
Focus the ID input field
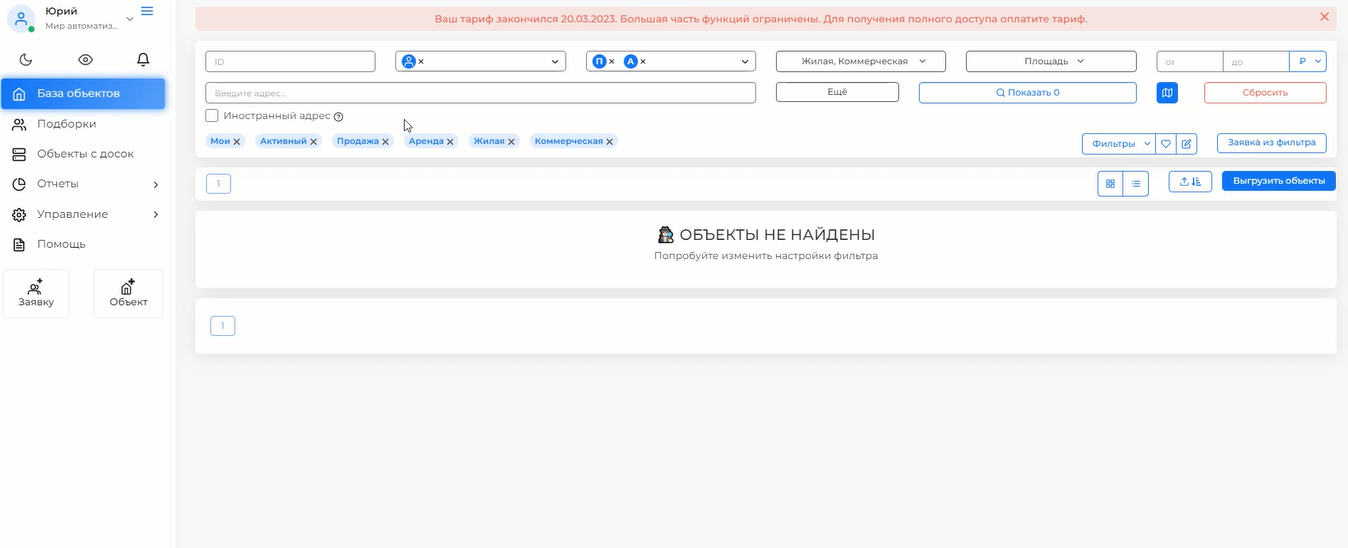[290, 62]
